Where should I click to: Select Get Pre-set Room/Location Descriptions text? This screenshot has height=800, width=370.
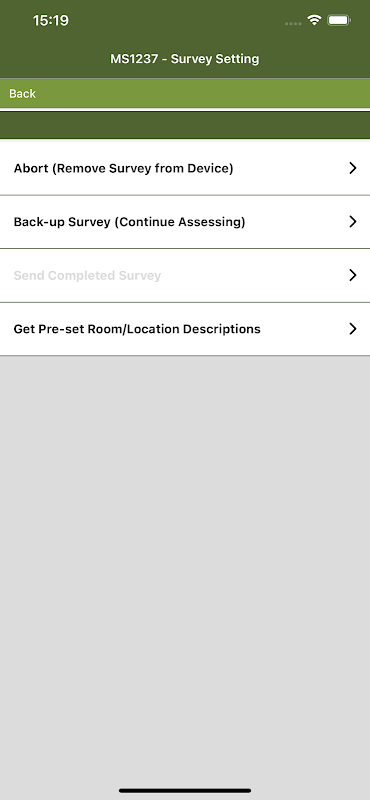click(x=137, y=329)
